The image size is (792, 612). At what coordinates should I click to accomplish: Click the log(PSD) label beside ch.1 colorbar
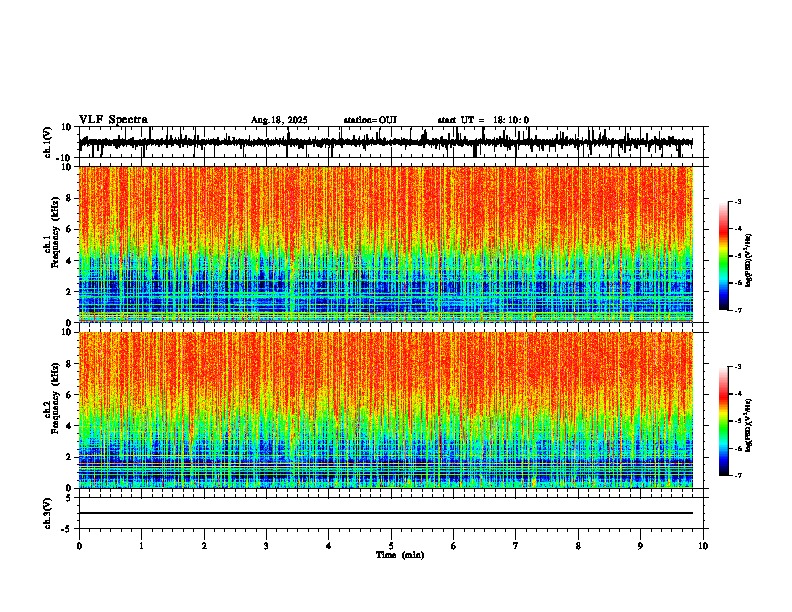(749, 261)
